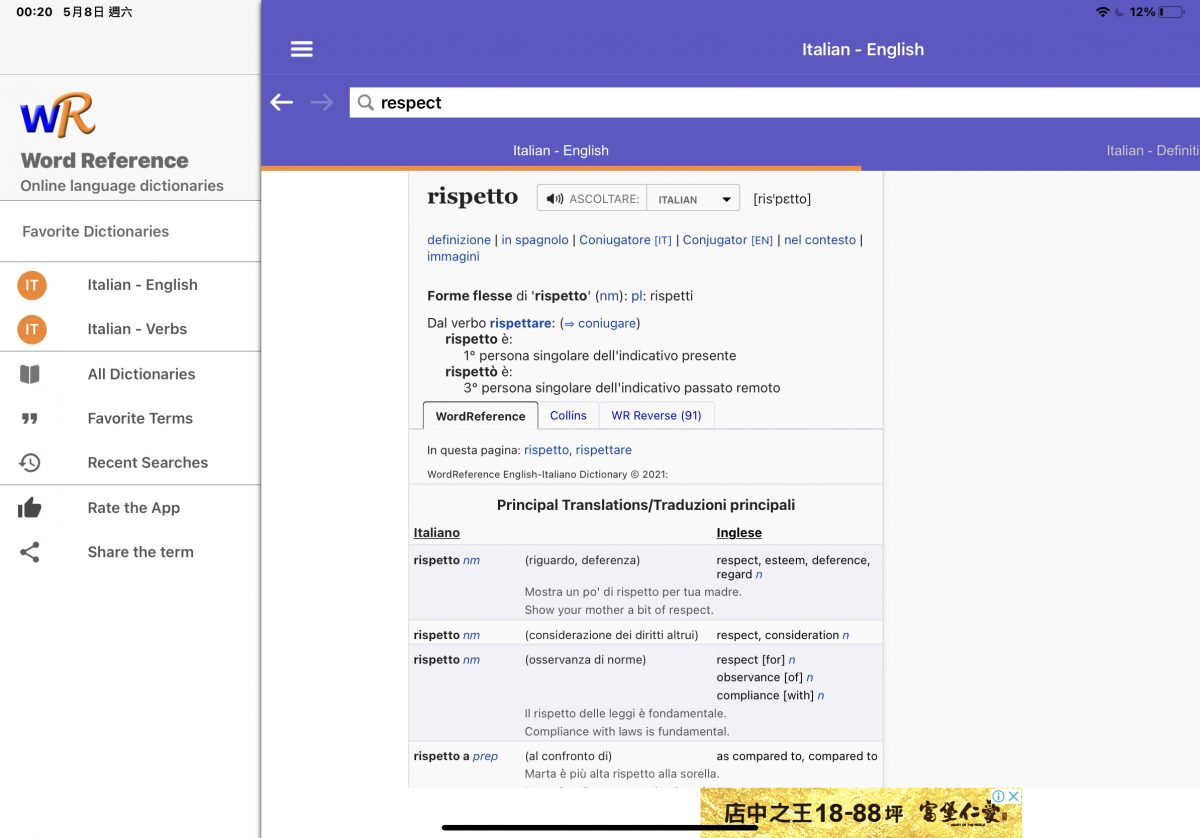Viewport: 1200px width, 838px height.
Task: Tap the battery indicator
Action: coord(1173,12)
